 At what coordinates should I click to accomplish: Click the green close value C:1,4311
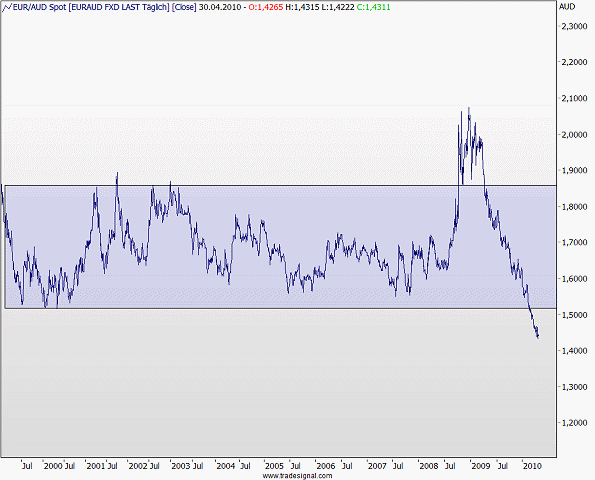(373, 7)
